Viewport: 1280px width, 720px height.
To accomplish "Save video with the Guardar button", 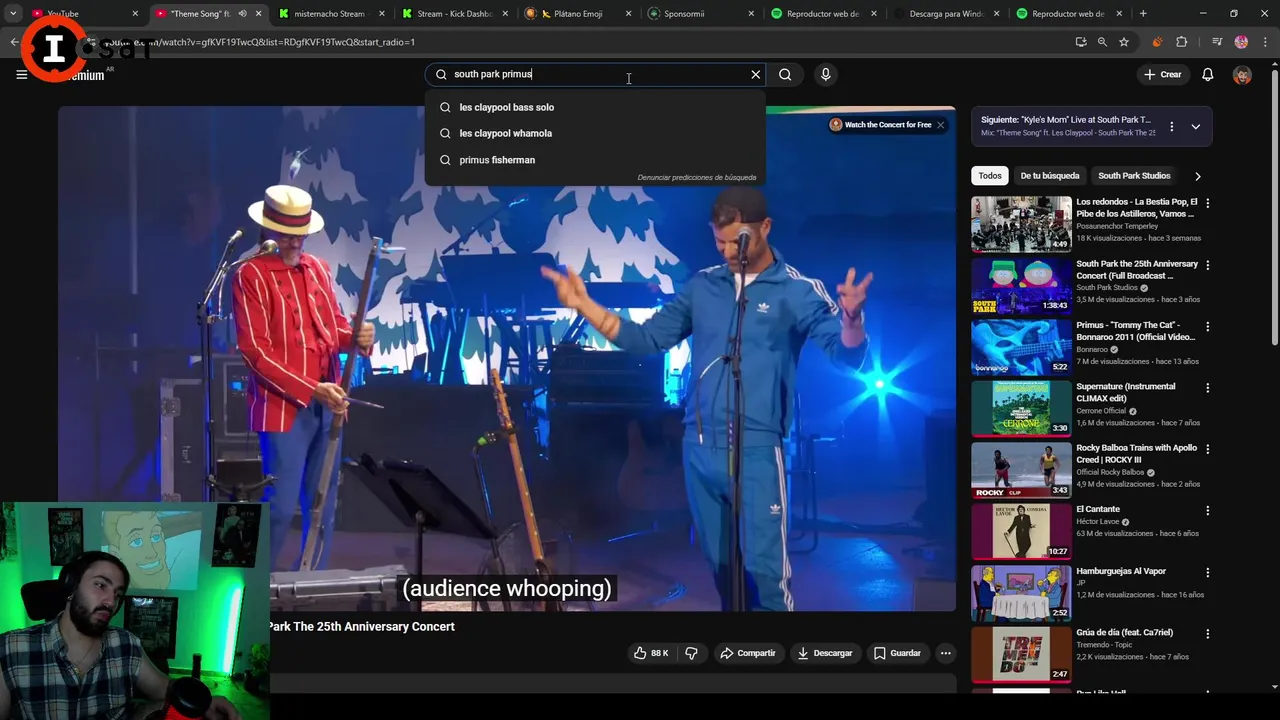I will click(x=896, y=653).
